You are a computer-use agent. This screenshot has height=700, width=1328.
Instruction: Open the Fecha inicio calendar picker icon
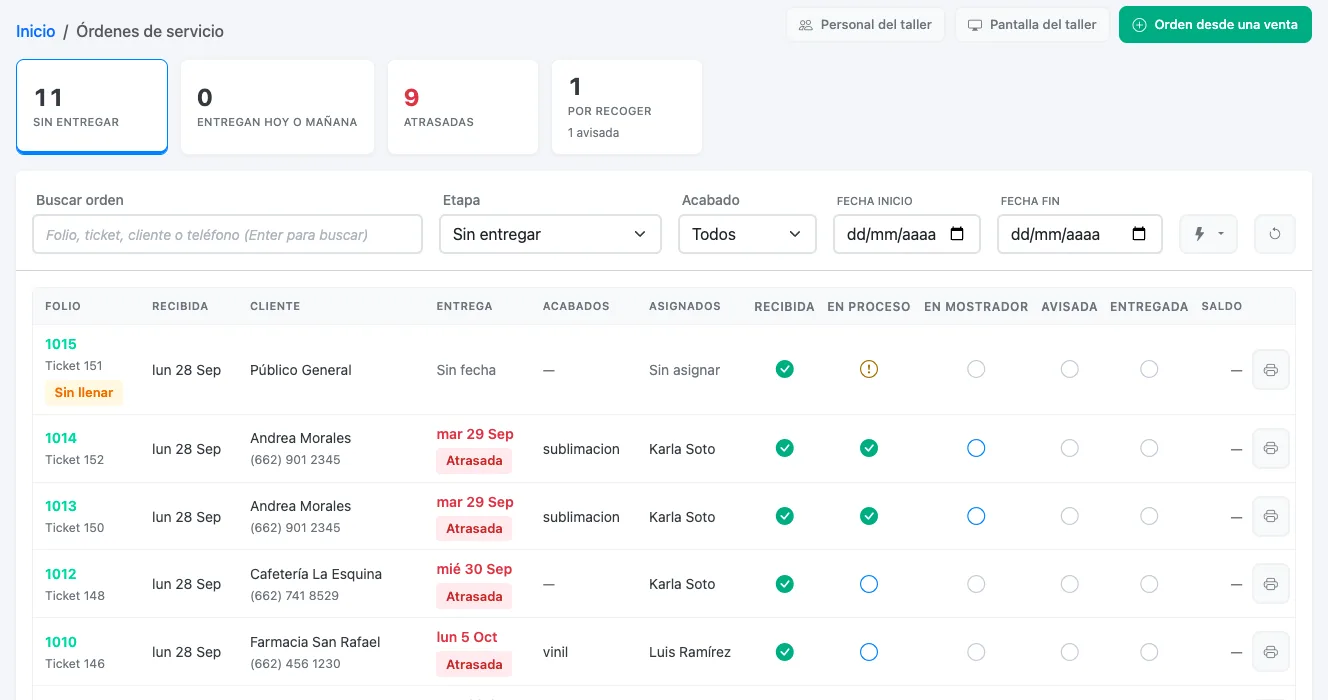957,234
